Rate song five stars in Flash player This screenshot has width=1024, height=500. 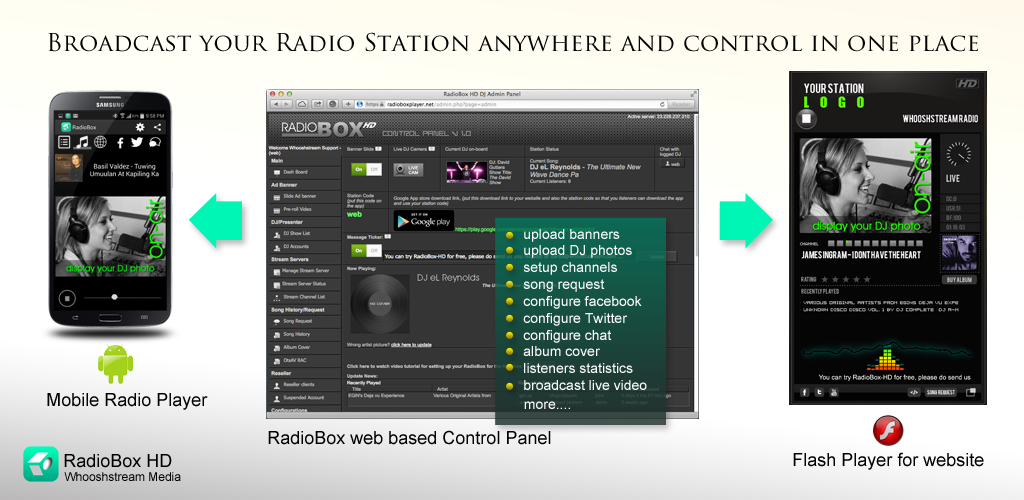pyautogui.click(x=867, y=279)
